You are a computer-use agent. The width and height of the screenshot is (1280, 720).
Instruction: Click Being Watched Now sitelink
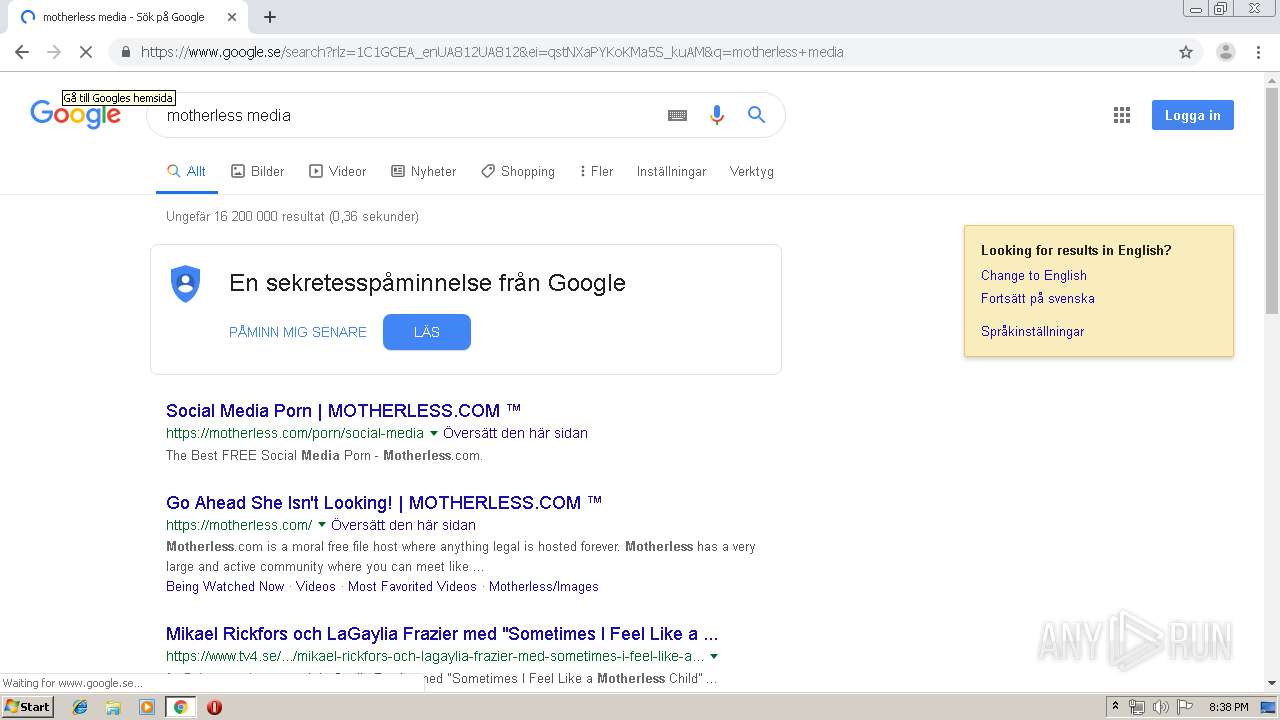(x=225, y=586)
